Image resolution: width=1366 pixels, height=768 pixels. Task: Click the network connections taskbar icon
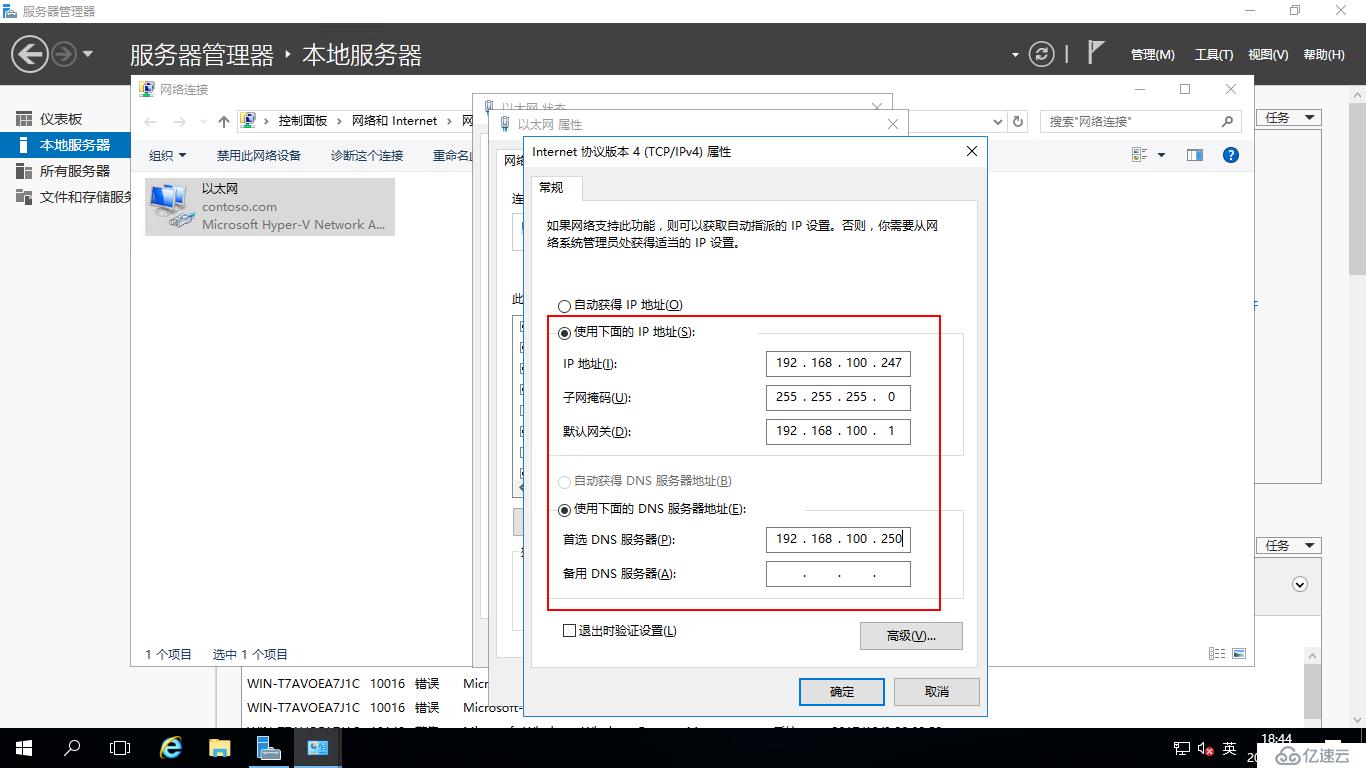(x=317, y=748)
